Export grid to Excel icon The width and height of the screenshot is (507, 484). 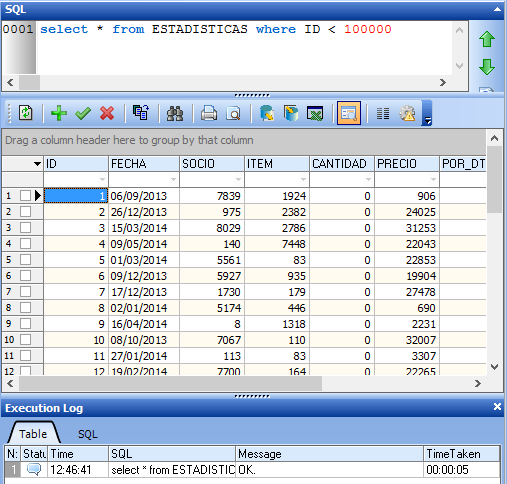click(x=315, y=113)
